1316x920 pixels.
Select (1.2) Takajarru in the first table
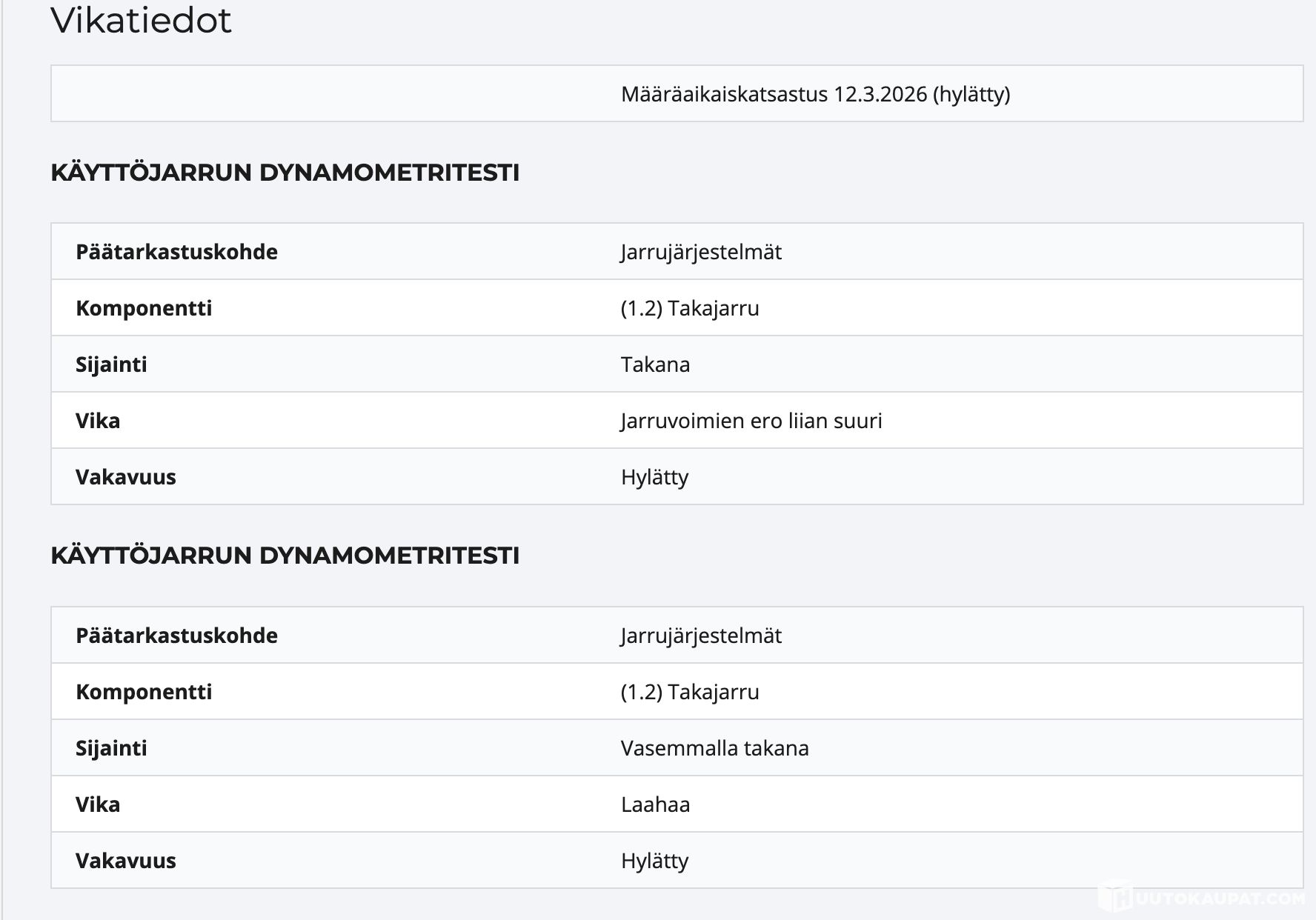(x=689, y=308)
